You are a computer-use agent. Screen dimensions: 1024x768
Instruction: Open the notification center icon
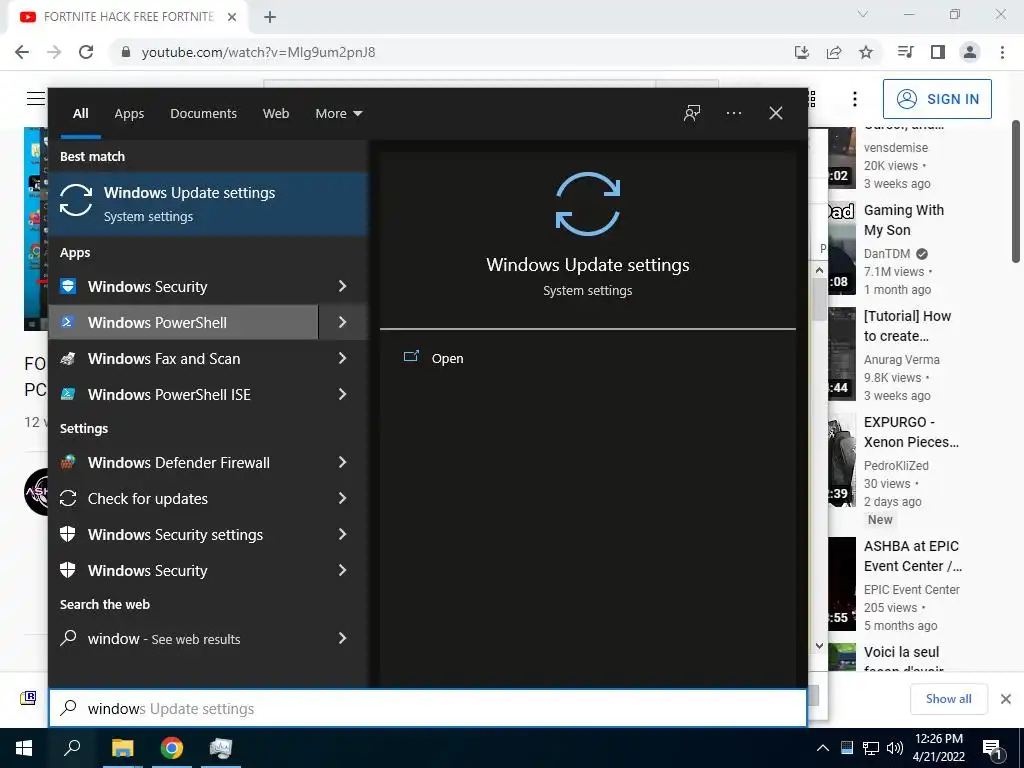point(993,748)
